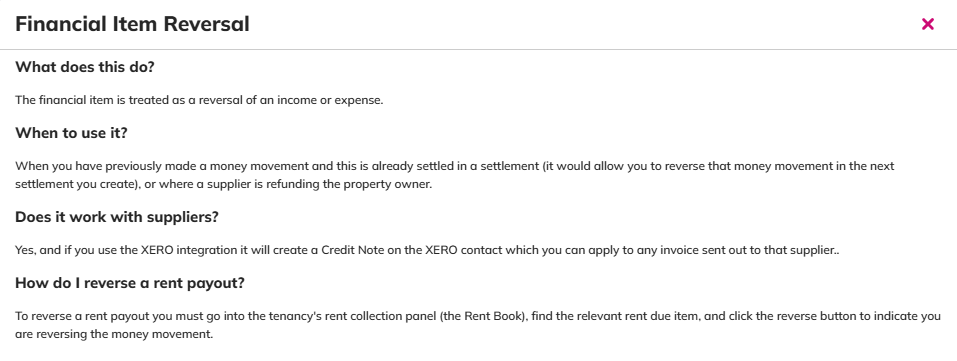Click the line about supplier refunding property owner
This screenshot has height=361, width=957.
223,184
